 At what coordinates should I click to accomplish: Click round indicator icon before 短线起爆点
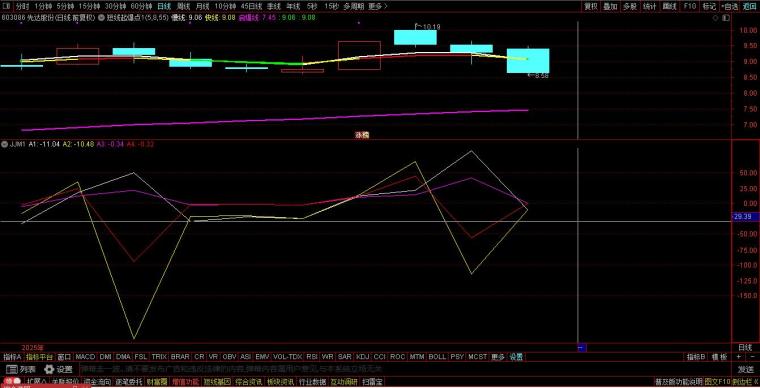(x=101, y=17)
